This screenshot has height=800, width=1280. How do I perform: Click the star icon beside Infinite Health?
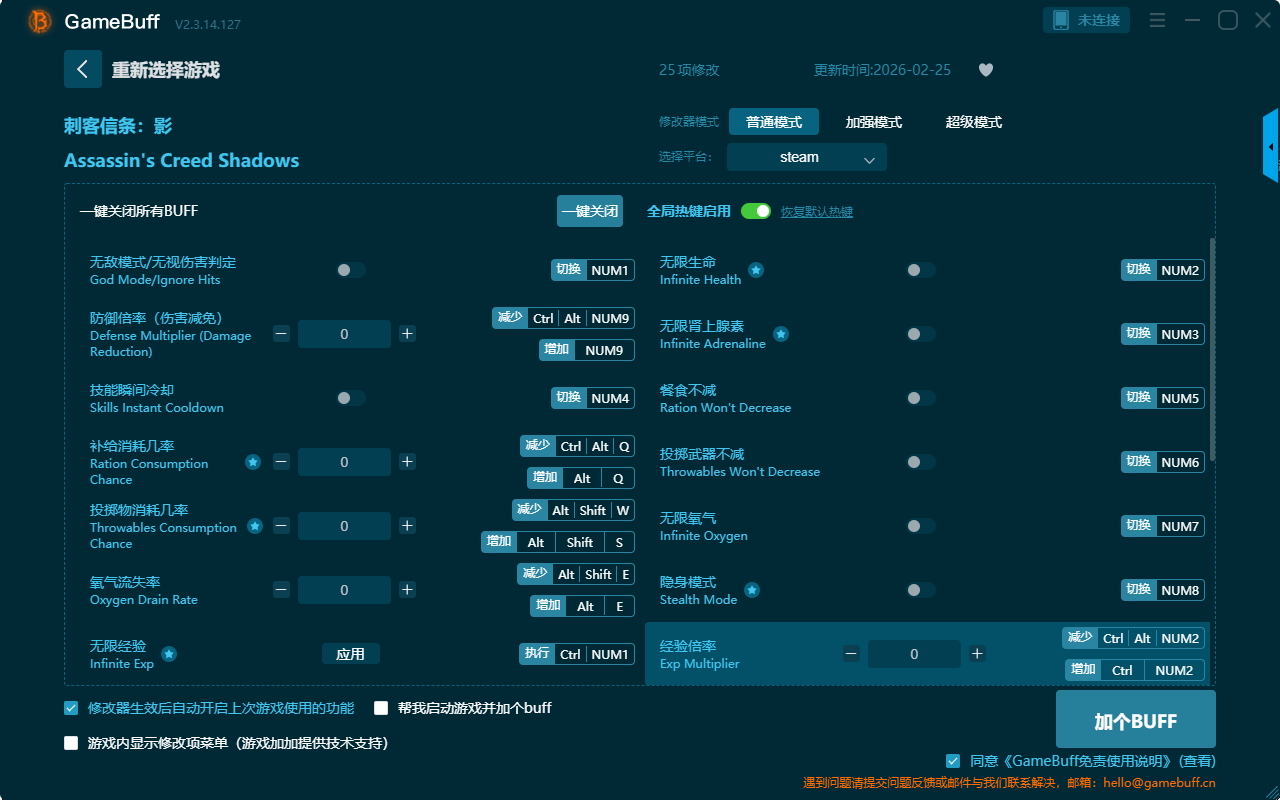pos(756,270)
